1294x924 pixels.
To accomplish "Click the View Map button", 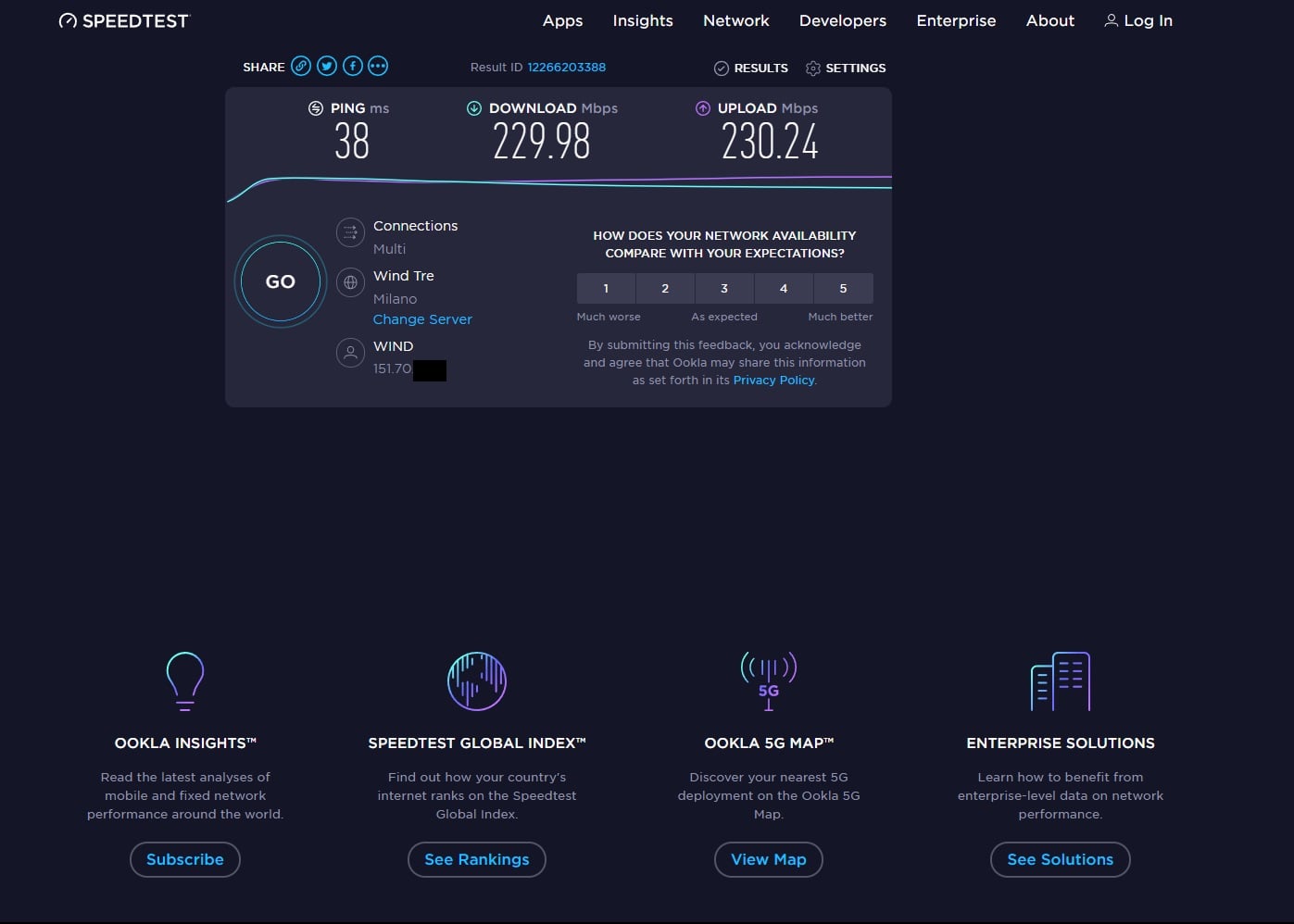I will (x=769, y=859).
